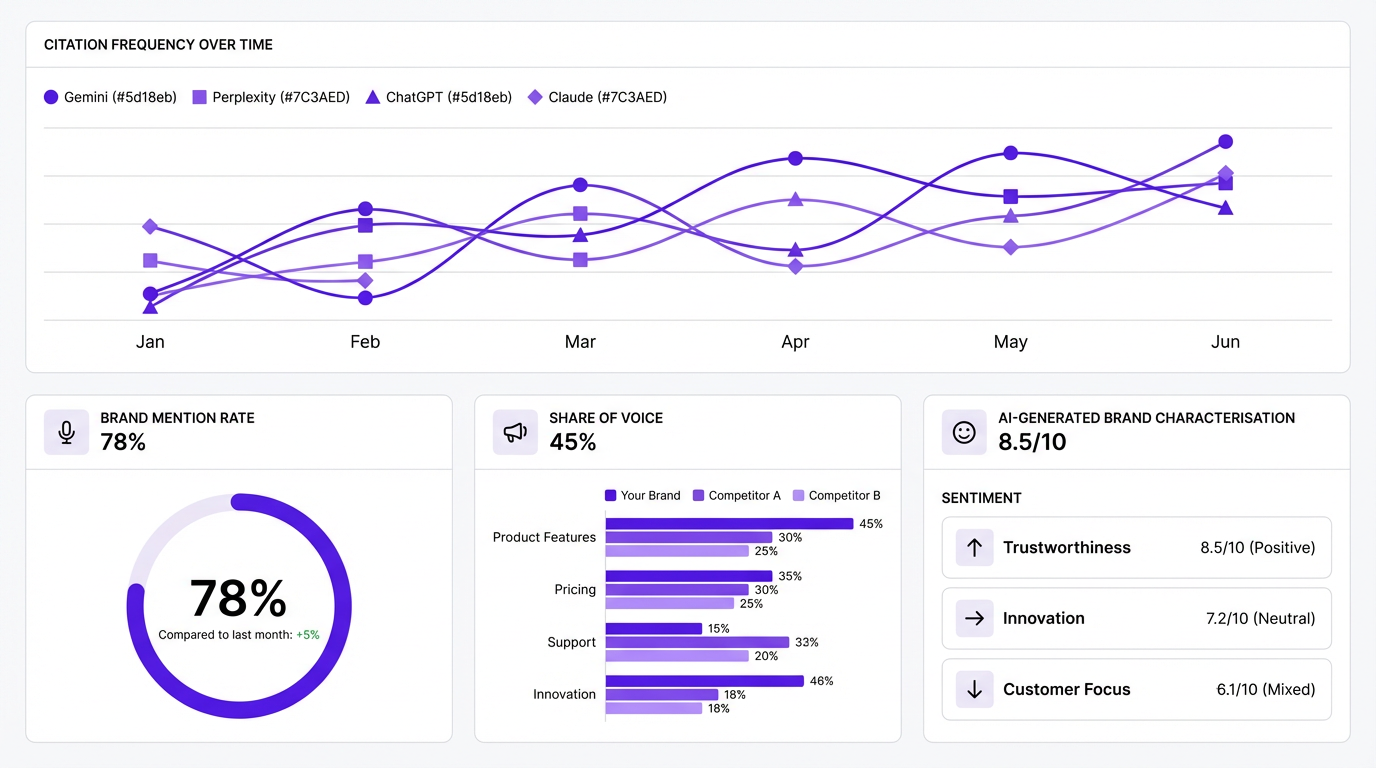The height and width of the screenshot is (768, 1376).
Task: Select the Citation Frequency Over Time header
Action: (x=158, y=44)
